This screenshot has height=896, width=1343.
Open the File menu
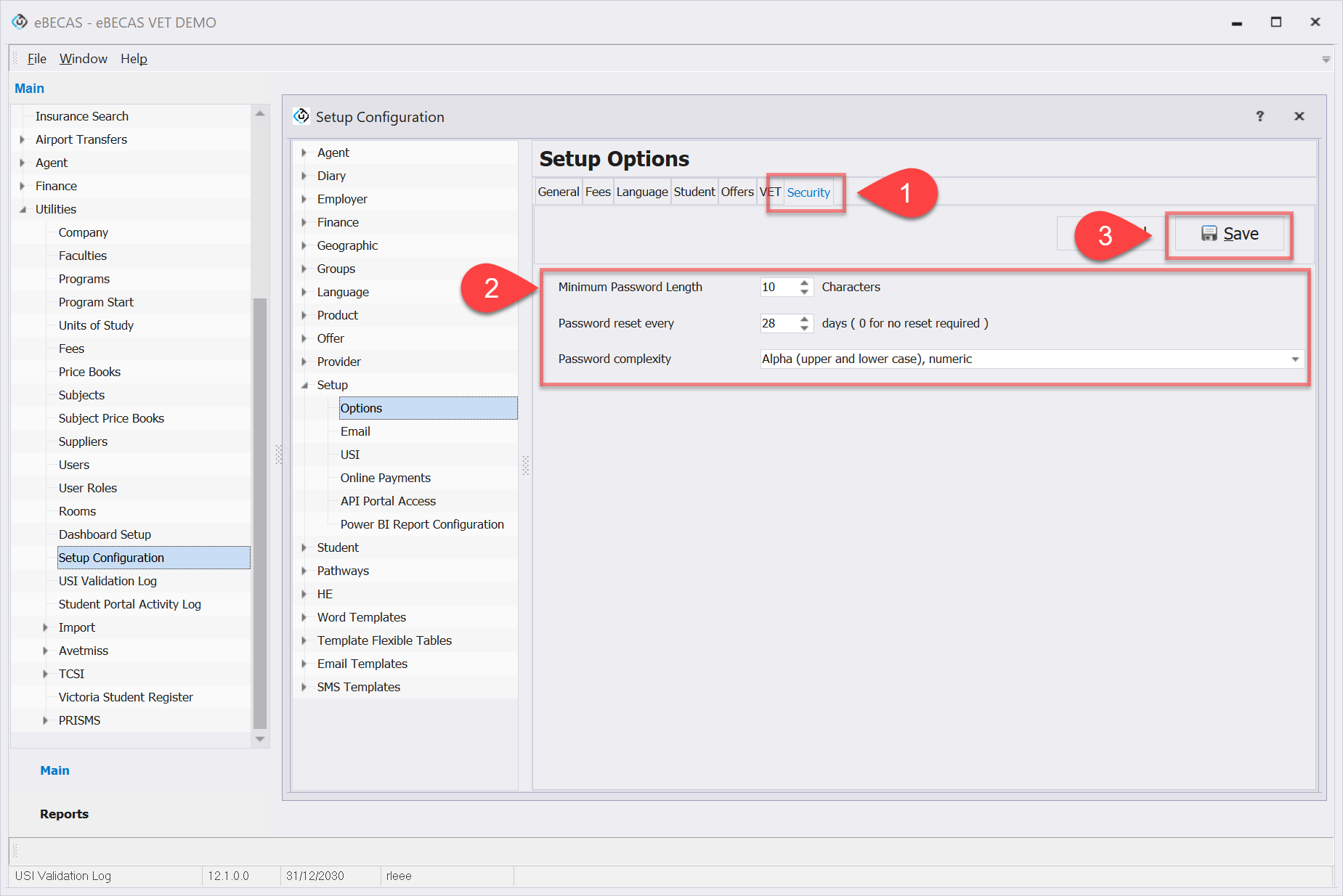click(36, 59)
